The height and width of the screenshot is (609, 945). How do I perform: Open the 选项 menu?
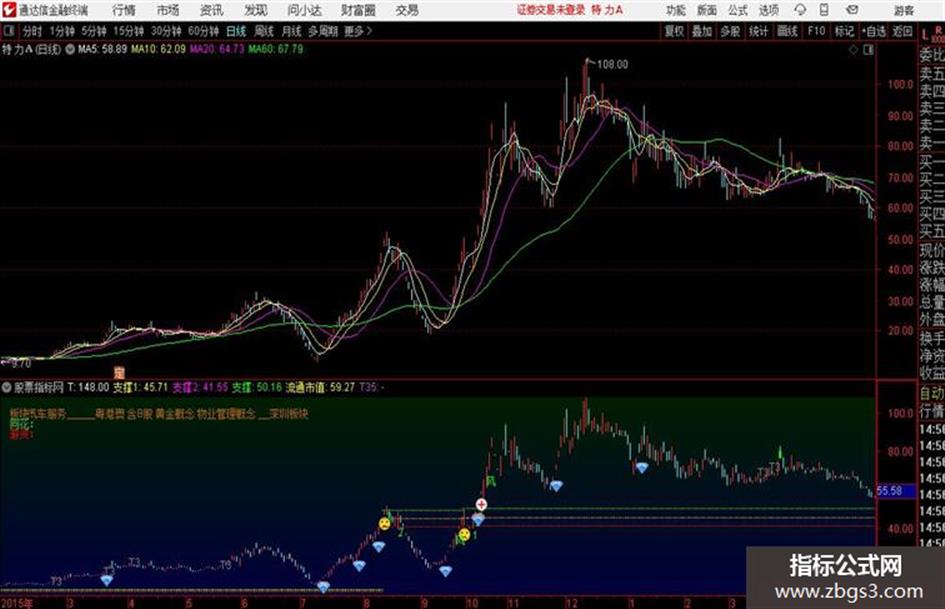[768, 10]
